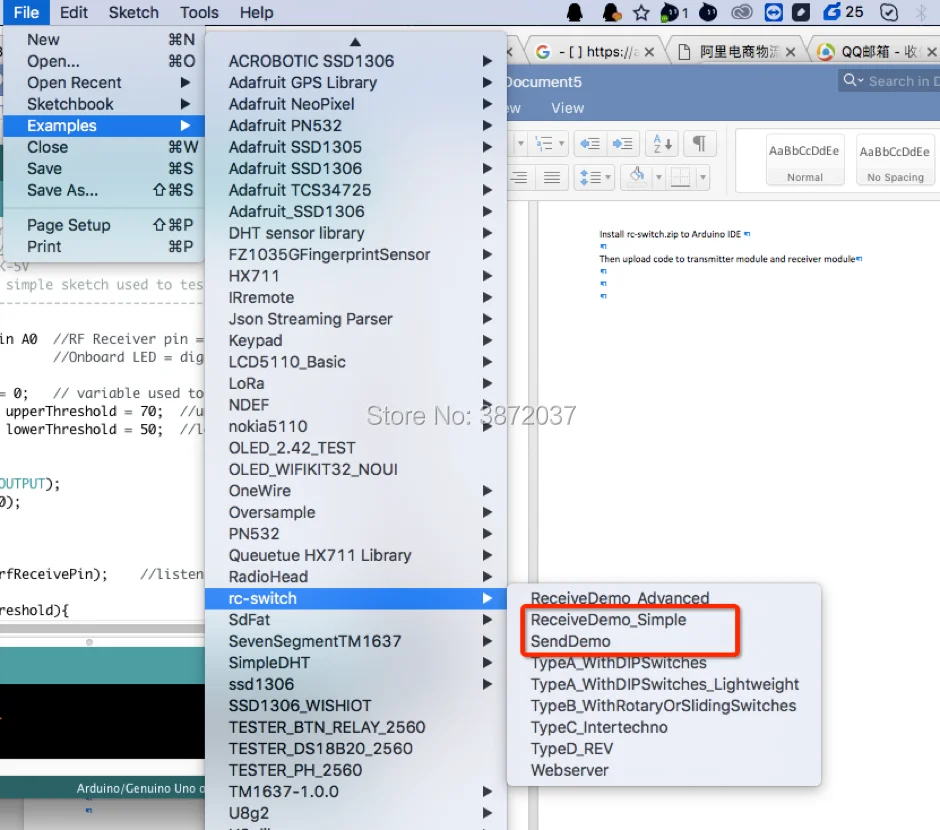Close the Google https browser tab
Image resolution: width=940 pixels, height=830 pixels.
coord(649,52)
